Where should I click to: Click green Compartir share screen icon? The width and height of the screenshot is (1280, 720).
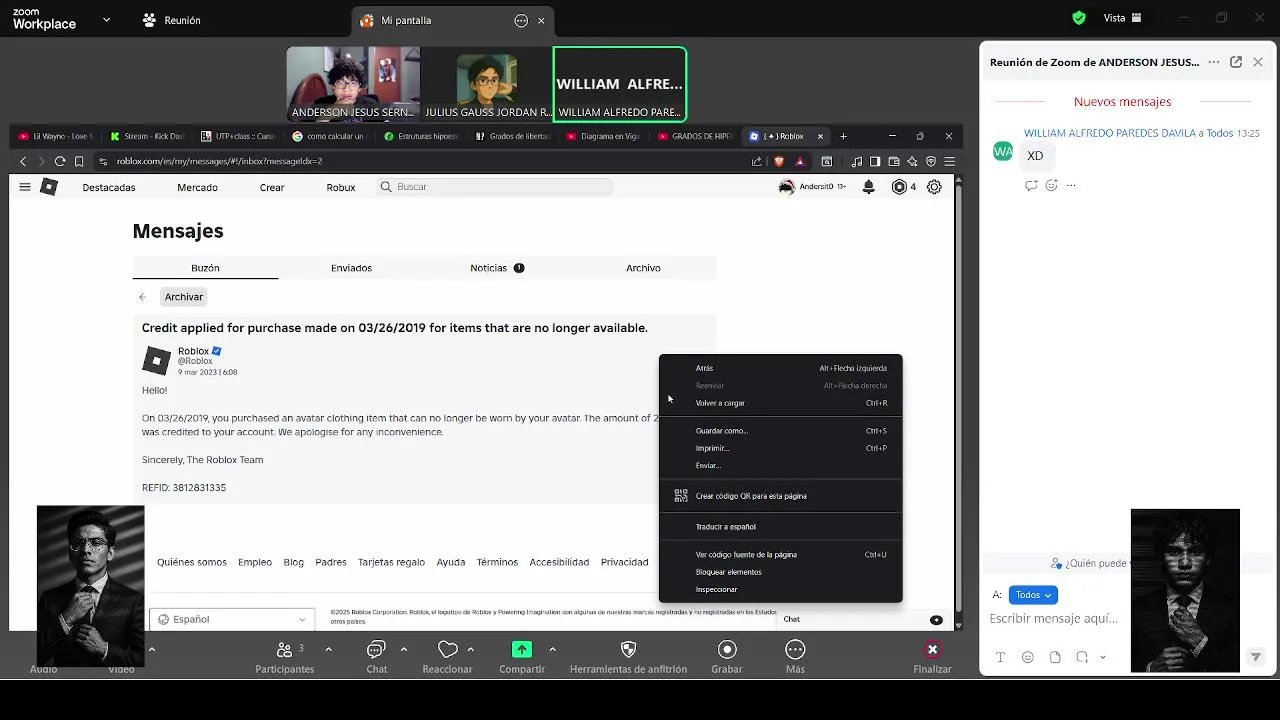[x=522, y=649]
